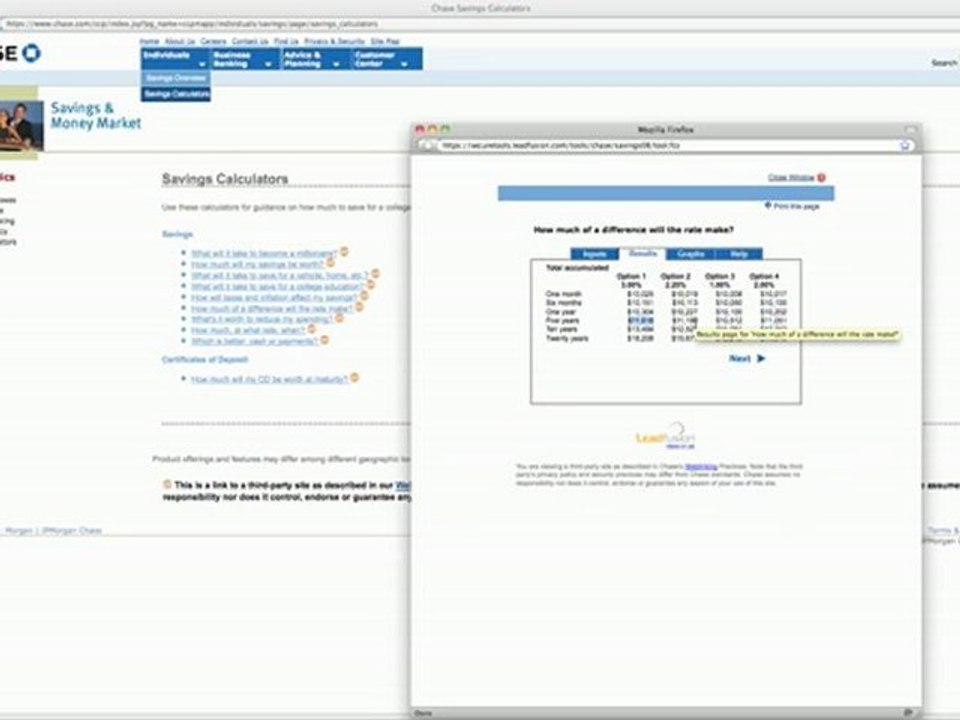Select Savings Calculators submenu item

coord(176,94)
